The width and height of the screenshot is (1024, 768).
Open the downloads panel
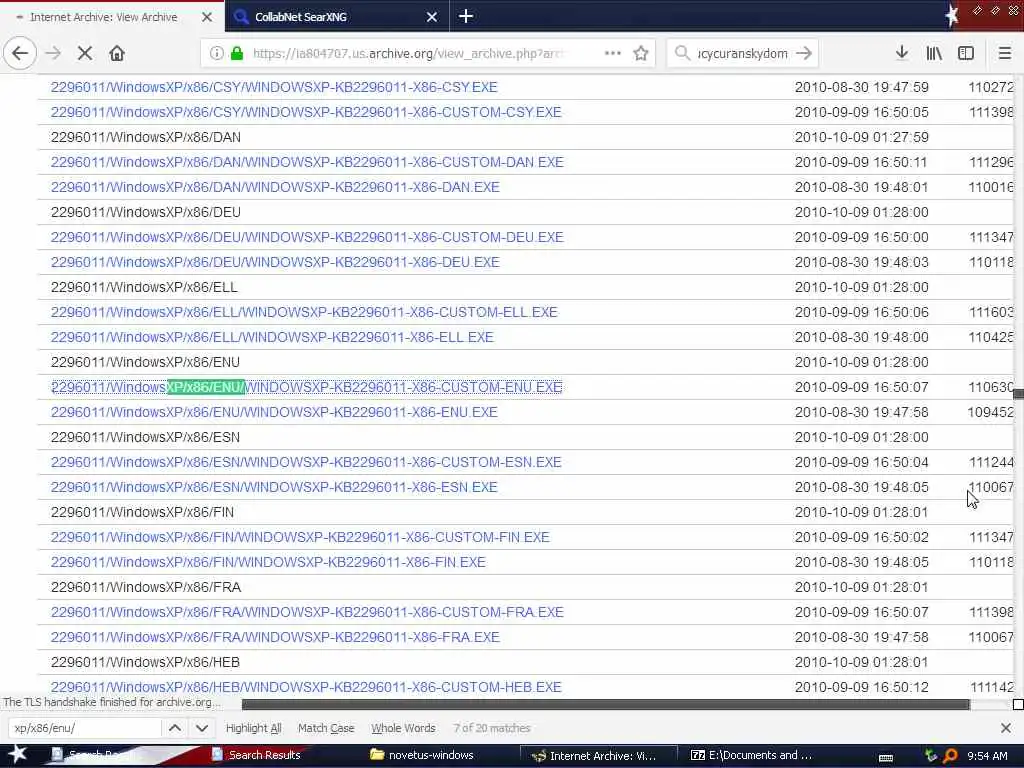(x=902, y=53)
